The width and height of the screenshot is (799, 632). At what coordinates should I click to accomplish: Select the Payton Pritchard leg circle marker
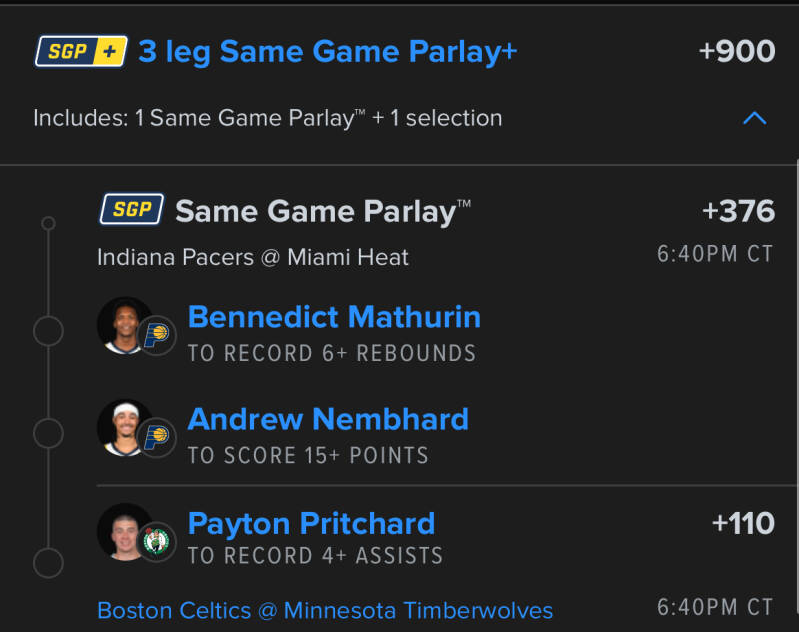coord(48,562)
